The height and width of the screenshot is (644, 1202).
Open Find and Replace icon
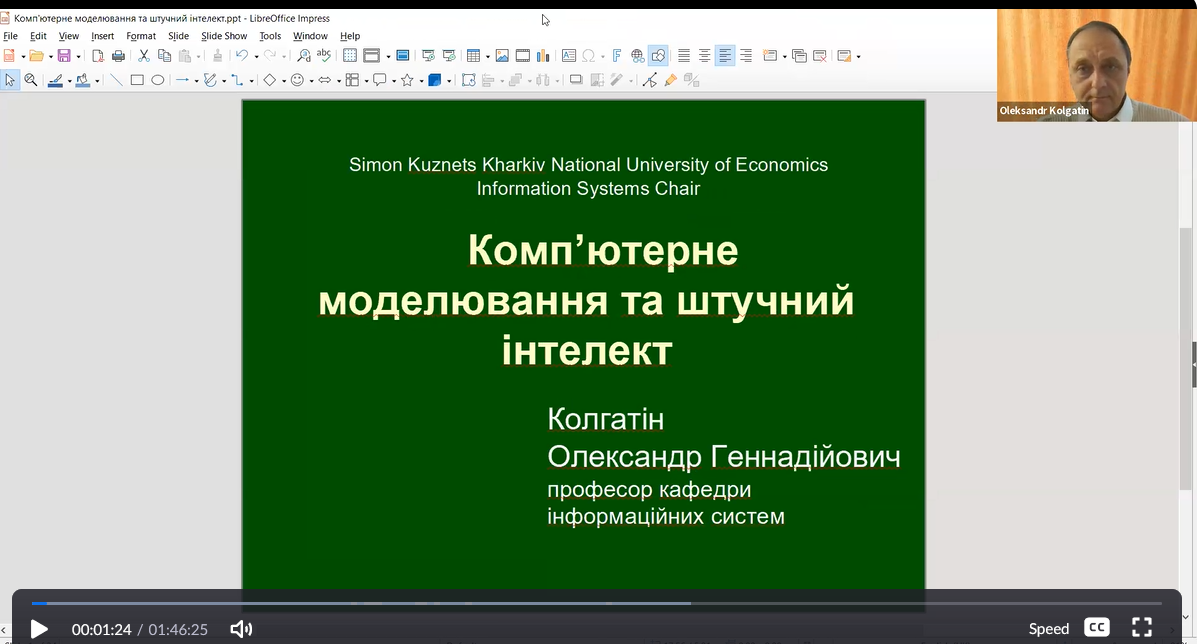coord(304,56)
